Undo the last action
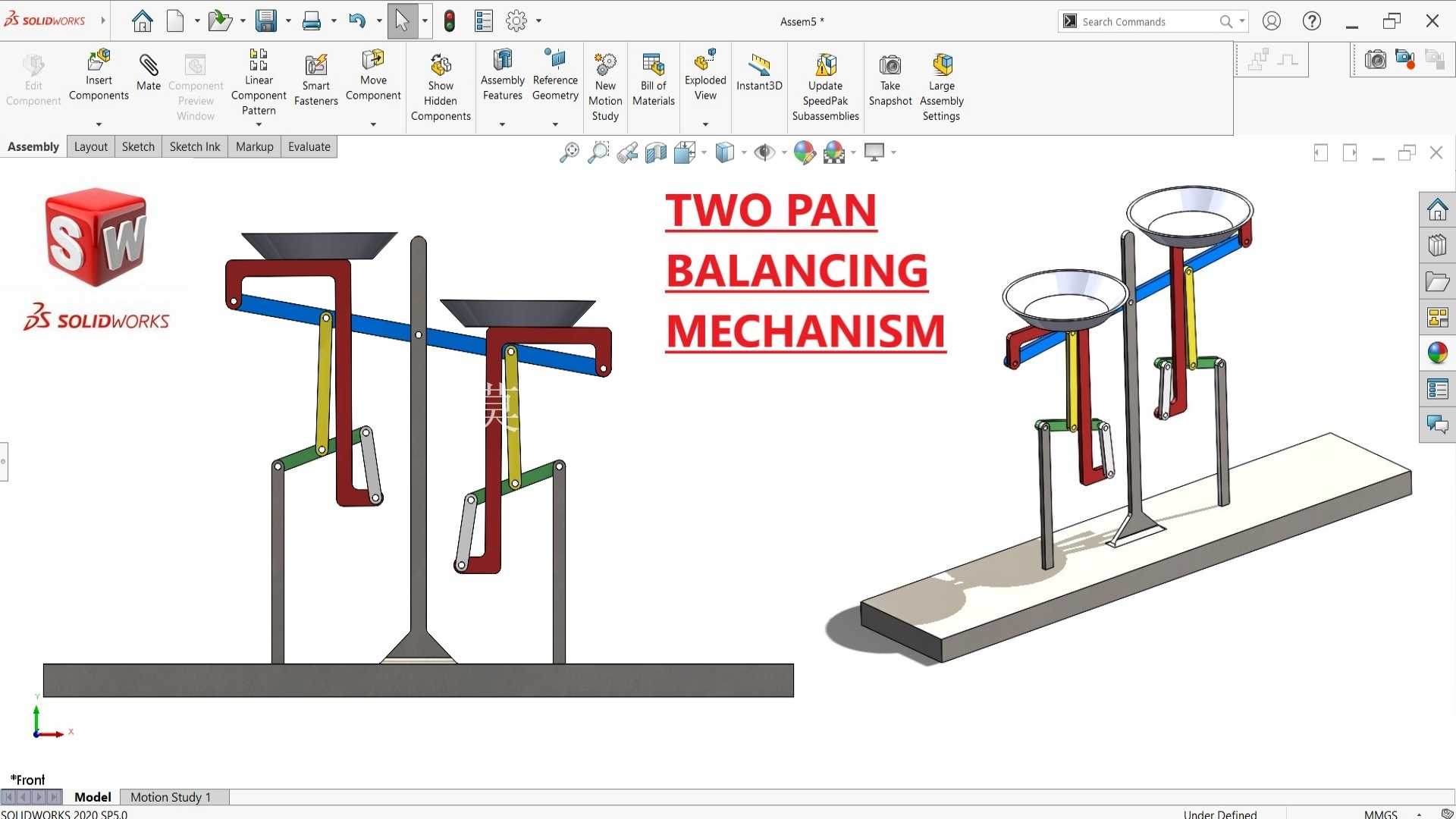 (357, 20)
